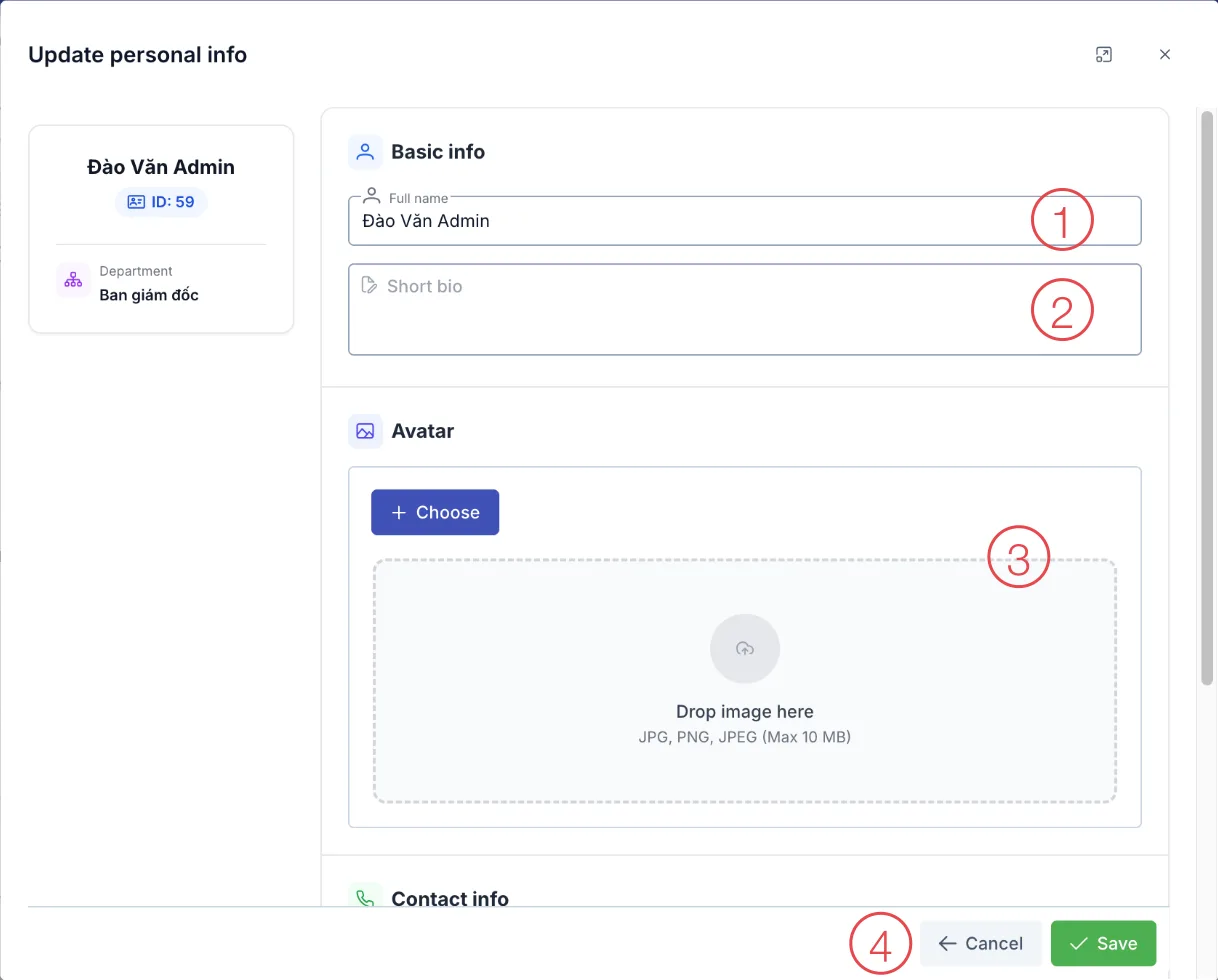This screenshot has width=1218, height=980.
Task: Click the Basic info section heading
Action: pyautogui.click(x=438, y=152)
